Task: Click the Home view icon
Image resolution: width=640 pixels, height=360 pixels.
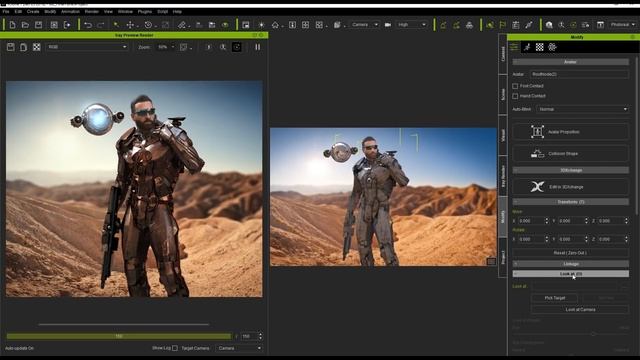Action: pyautogui.click(x=276, y=25)
